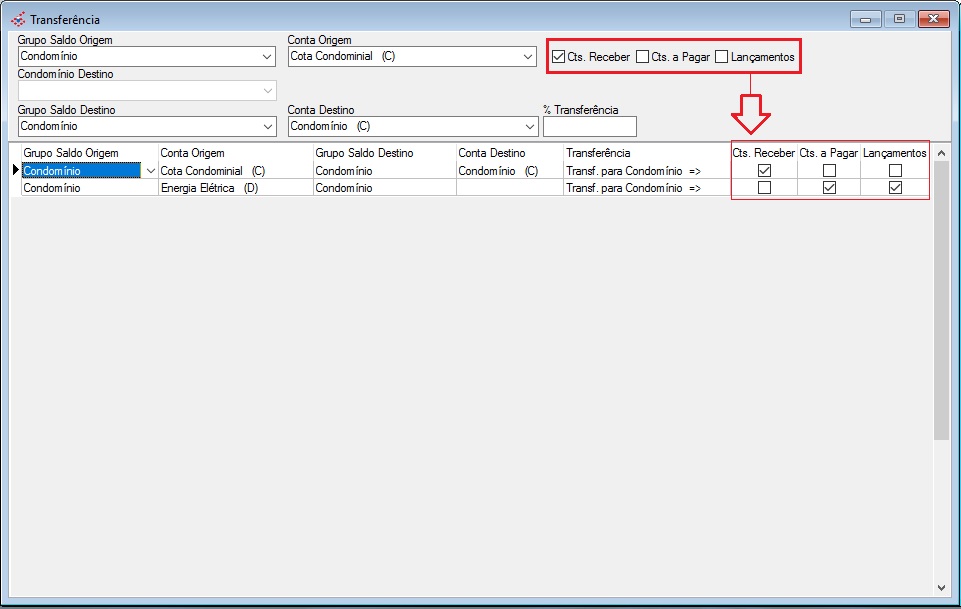Open the Grupo Saldo Destino dropdown

pyautogui.click(x=267, y=127)
